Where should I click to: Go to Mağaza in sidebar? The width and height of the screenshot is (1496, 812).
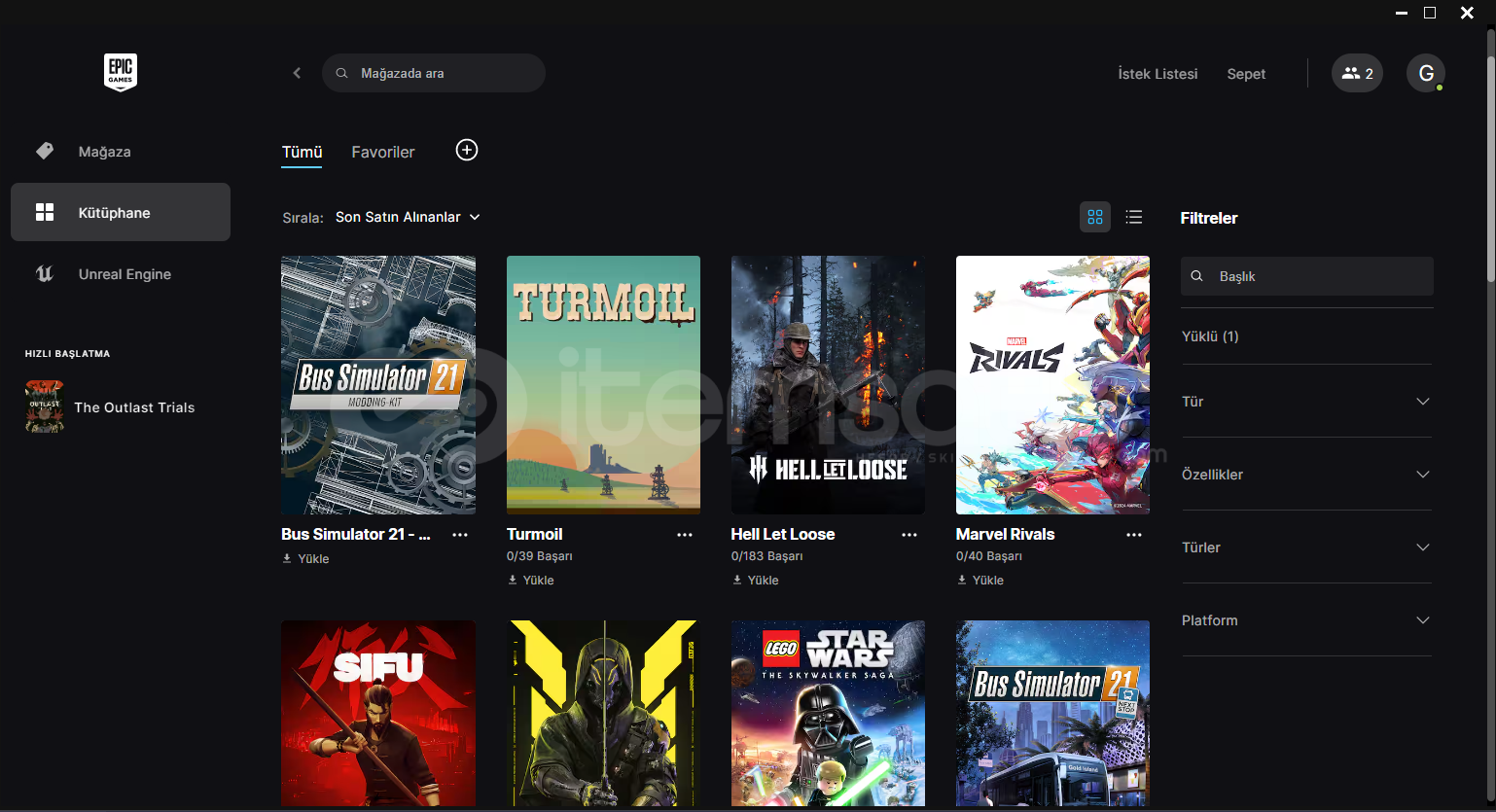pyautogui.click(x=104, y=152)
